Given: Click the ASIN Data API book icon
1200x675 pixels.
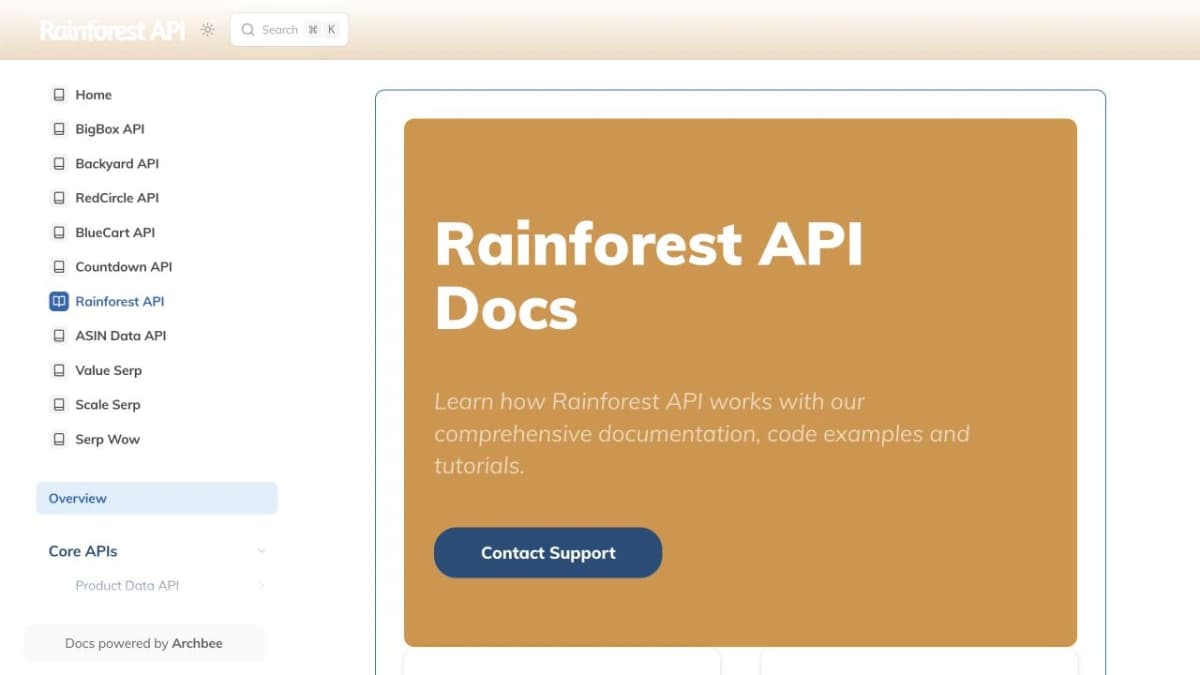Looking at the screenshot, I should tap(59, 336).
